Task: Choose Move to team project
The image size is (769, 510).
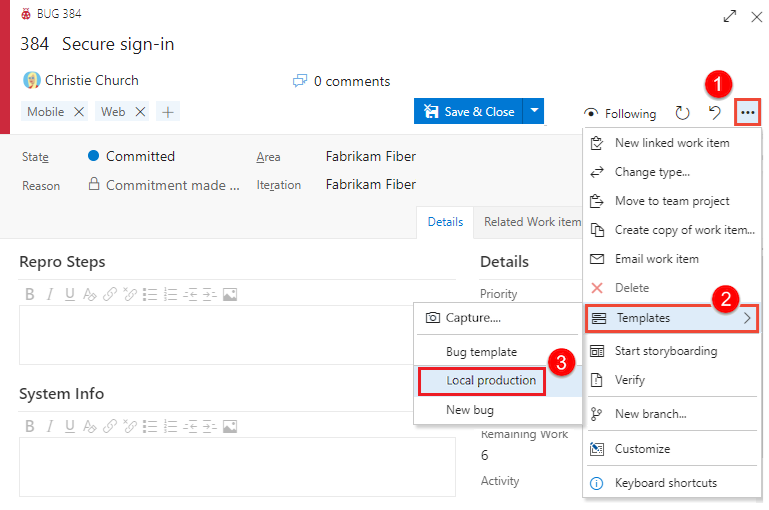Action: pos(672,201)
